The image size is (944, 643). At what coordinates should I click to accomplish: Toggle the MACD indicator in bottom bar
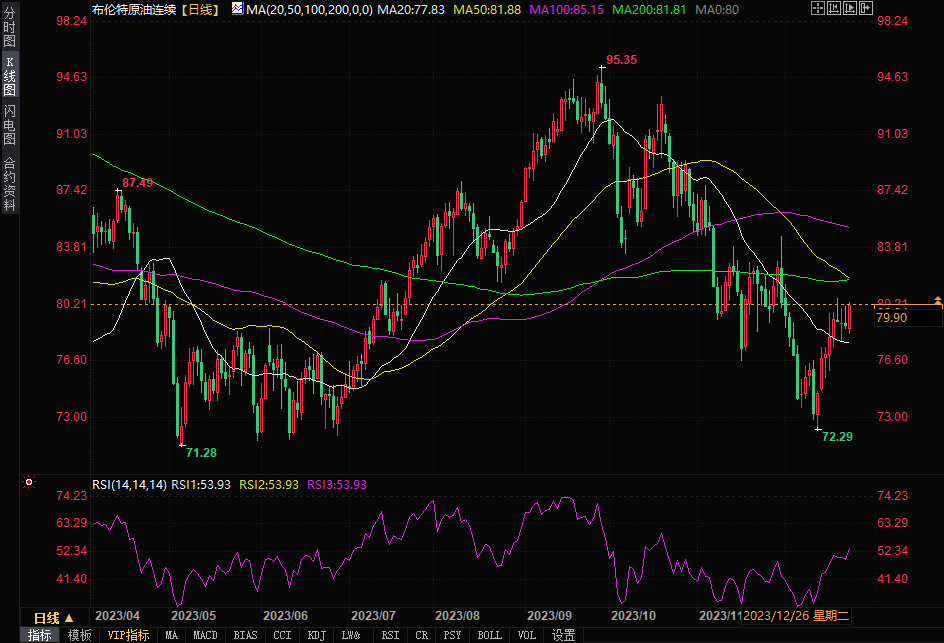(205, 635)
